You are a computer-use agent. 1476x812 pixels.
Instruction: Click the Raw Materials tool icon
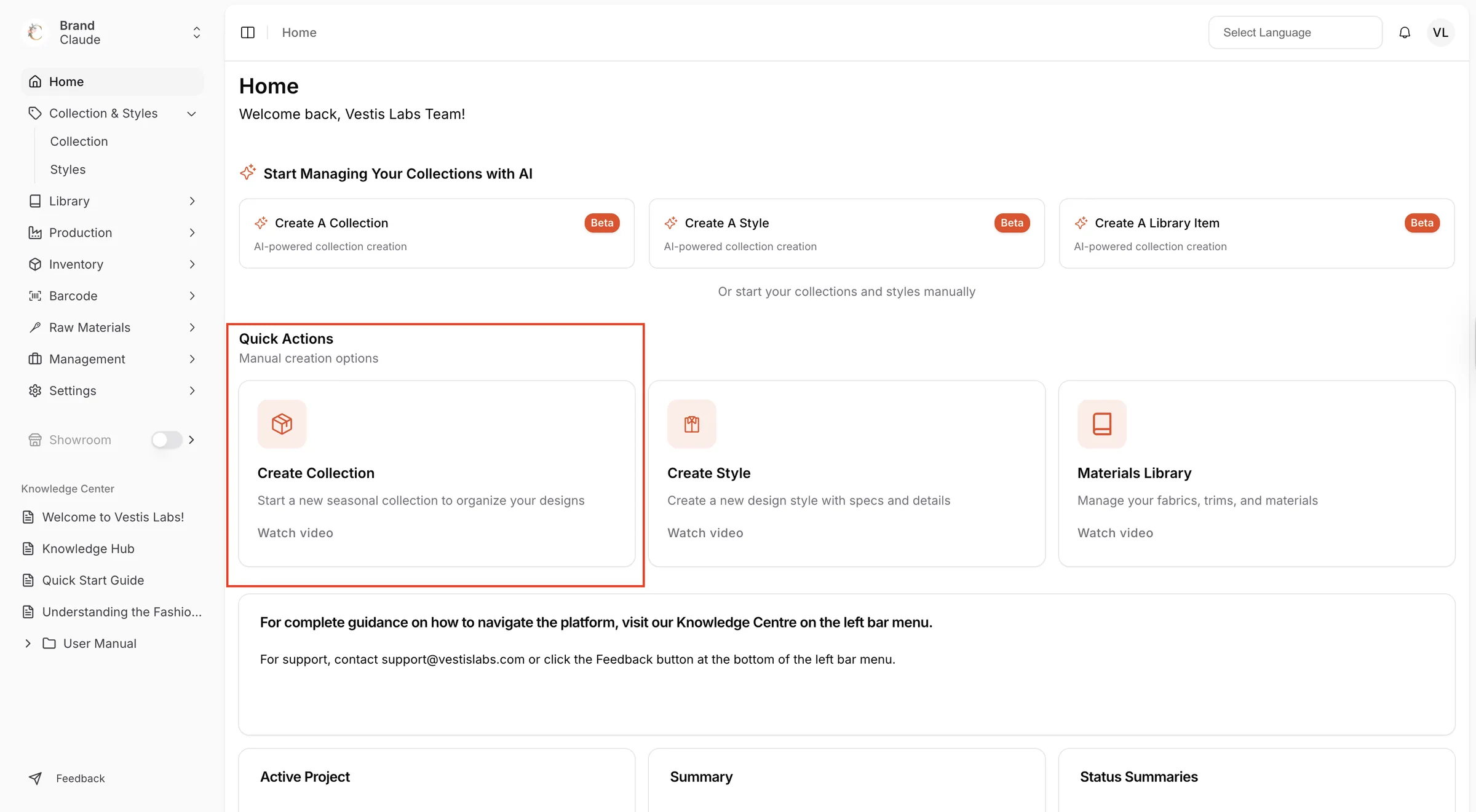click(35, 328)
